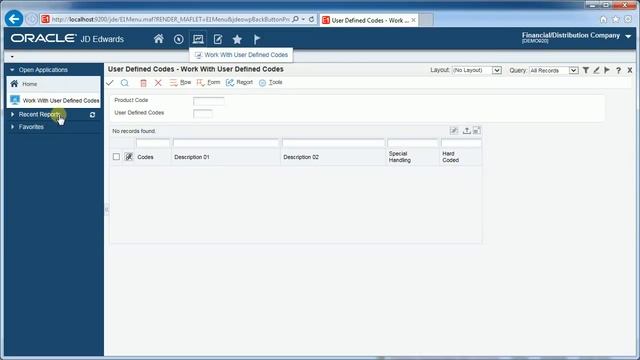Expand the Recent Reports section
The width and height of the screenshot is (640, 360).
[12, 115]
